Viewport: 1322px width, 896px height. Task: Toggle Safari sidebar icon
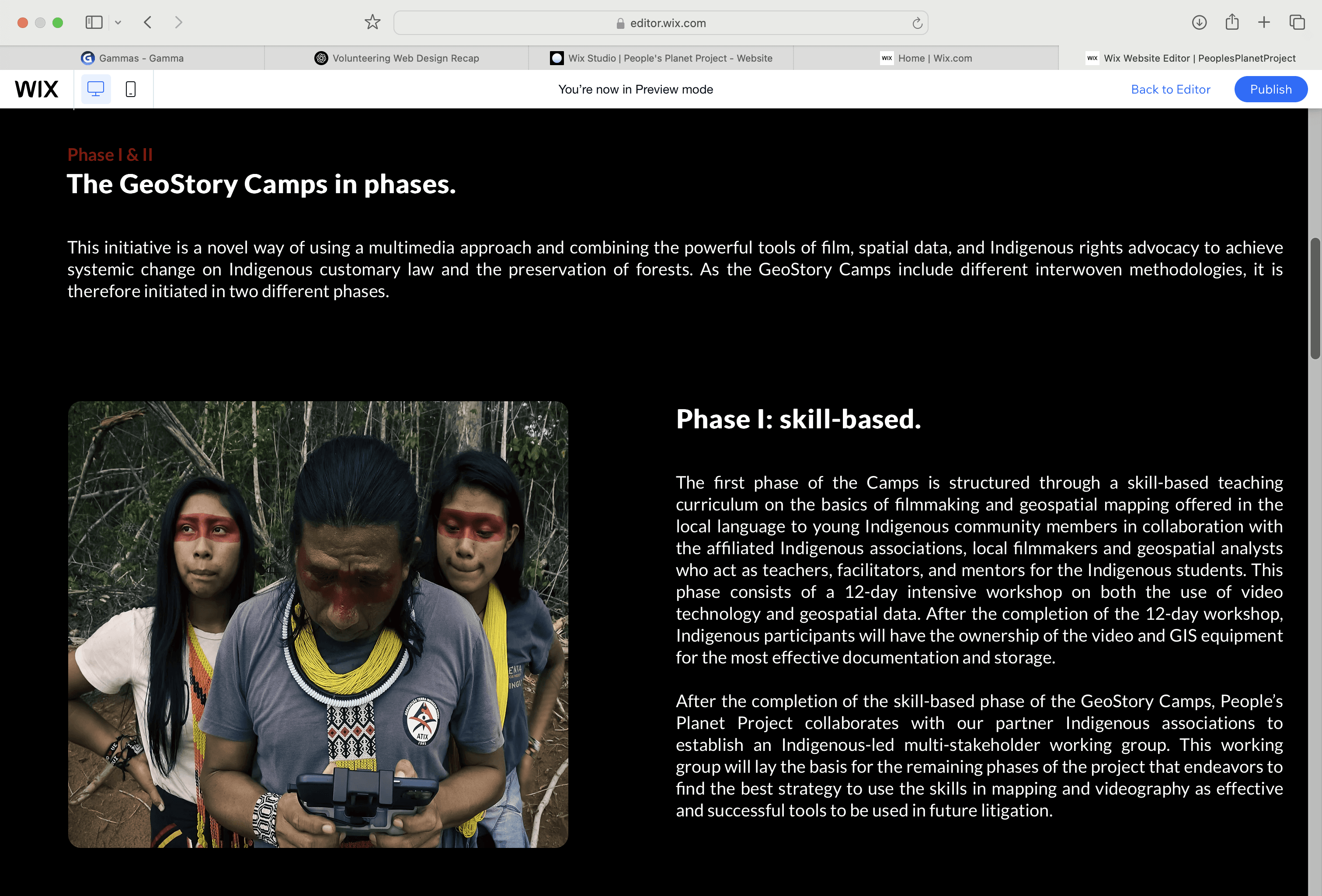94,23
